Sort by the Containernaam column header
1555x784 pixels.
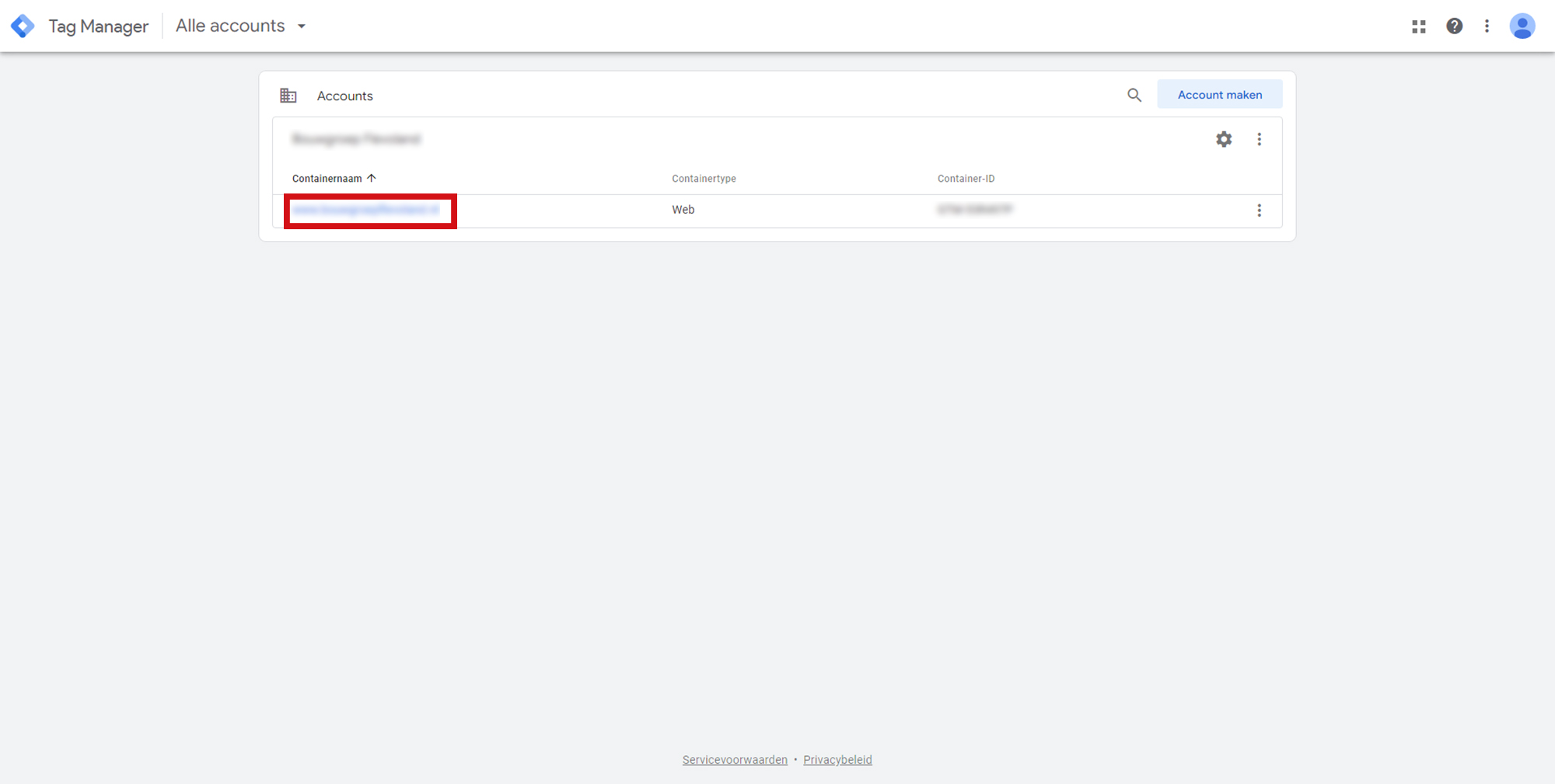(x=327, y=179)
